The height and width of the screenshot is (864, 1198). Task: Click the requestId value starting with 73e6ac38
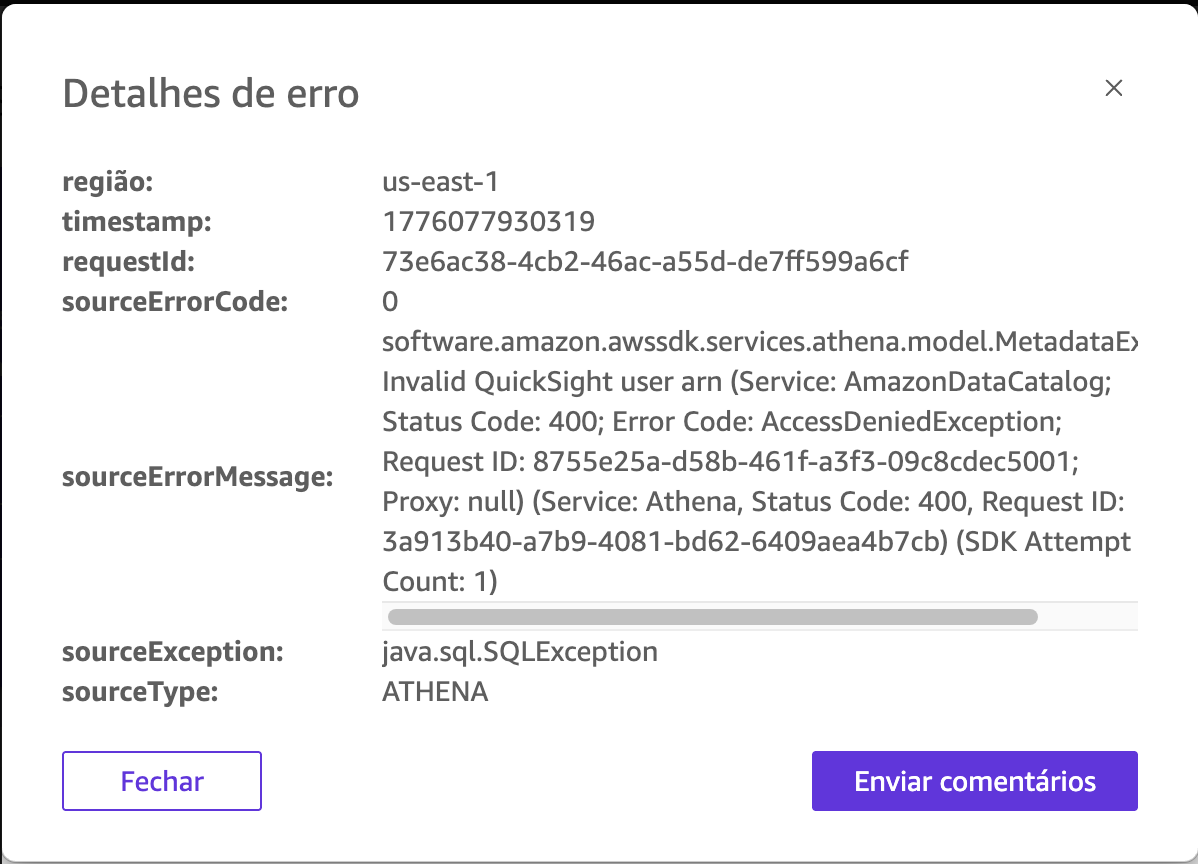pos(645,262)
